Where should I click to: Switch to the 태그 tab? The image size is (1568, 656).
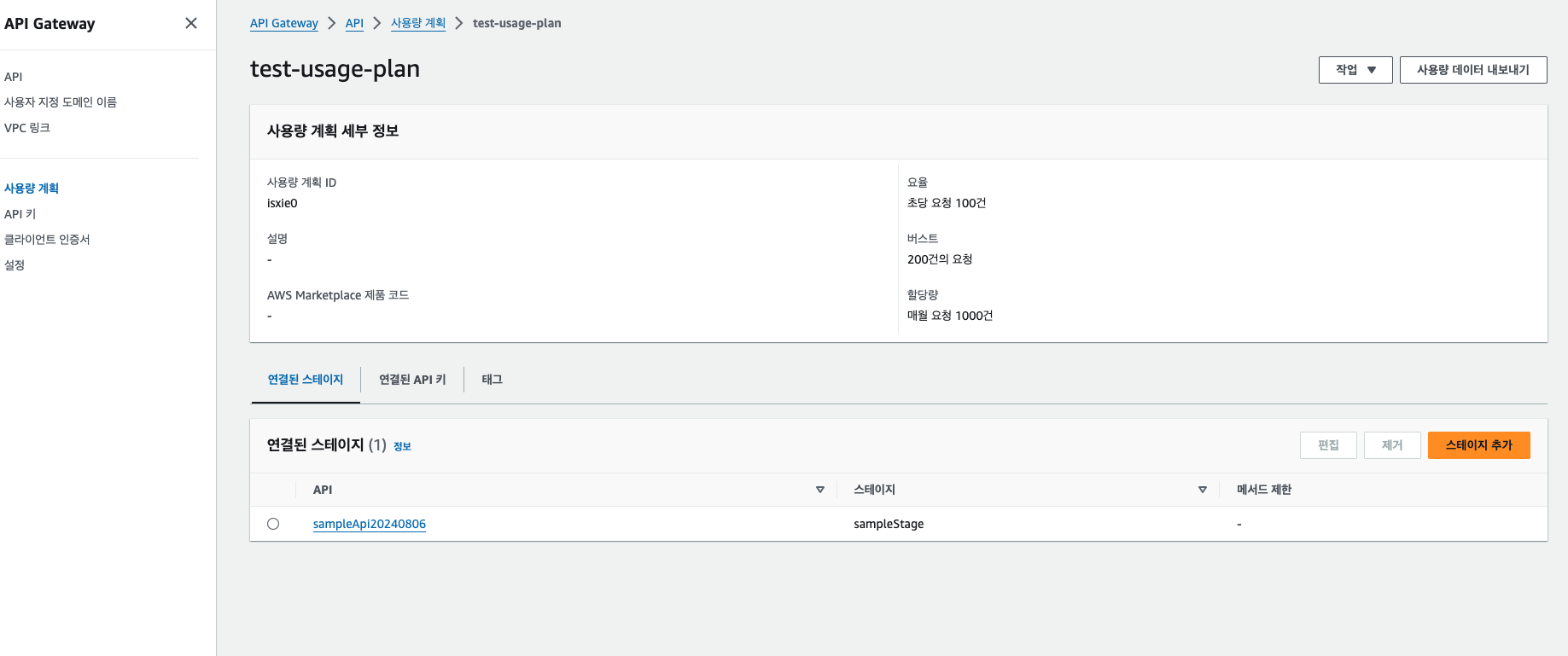[x=492, y=380]
